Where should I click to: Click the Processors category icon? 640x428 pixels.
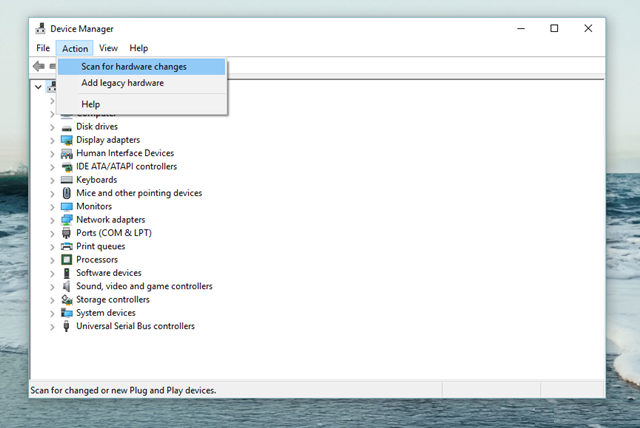(x=67, y=260)
